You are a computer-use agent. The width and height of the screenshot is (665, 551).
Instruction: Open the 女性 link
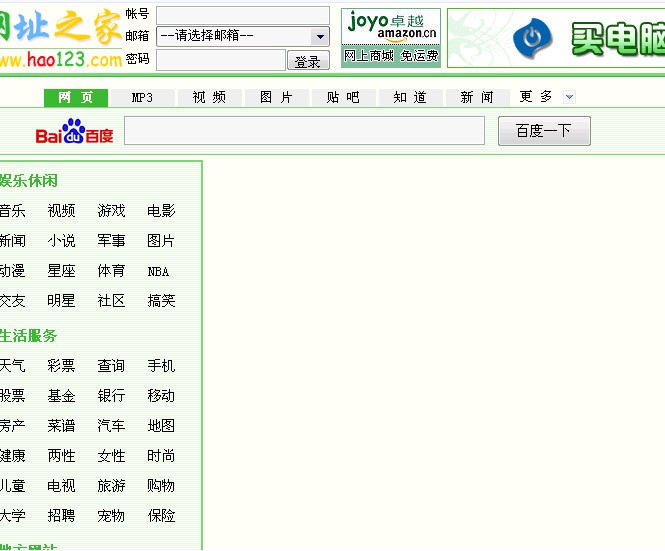[x=111, y=456]
